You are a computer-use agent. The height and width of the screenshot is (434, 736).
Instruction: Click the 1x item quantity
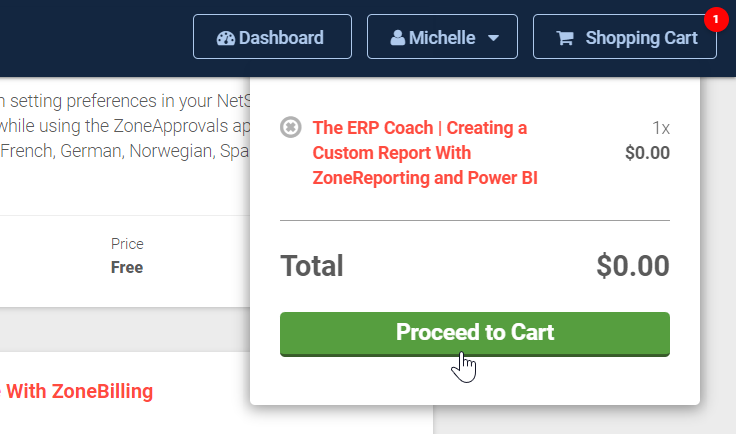click(x=660, y=128)
